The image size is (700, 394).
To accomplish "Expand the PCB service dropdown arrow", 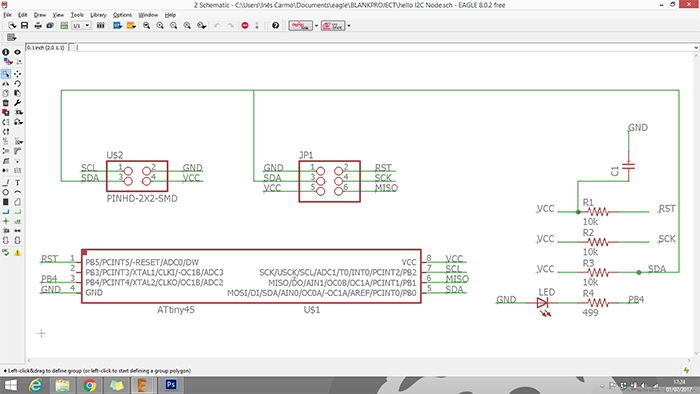I will pos(349,25).
